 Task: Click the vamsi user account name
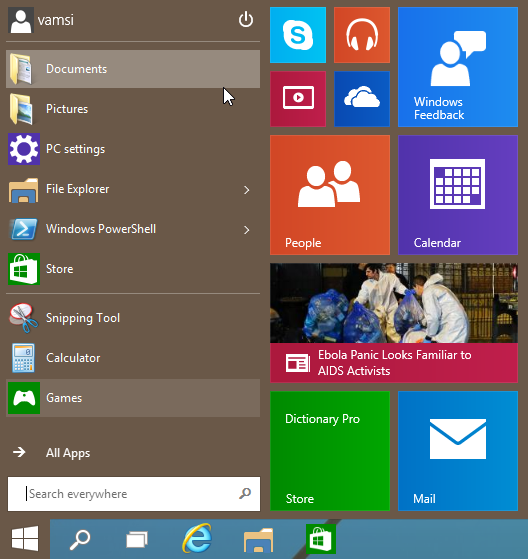point(56,20)
